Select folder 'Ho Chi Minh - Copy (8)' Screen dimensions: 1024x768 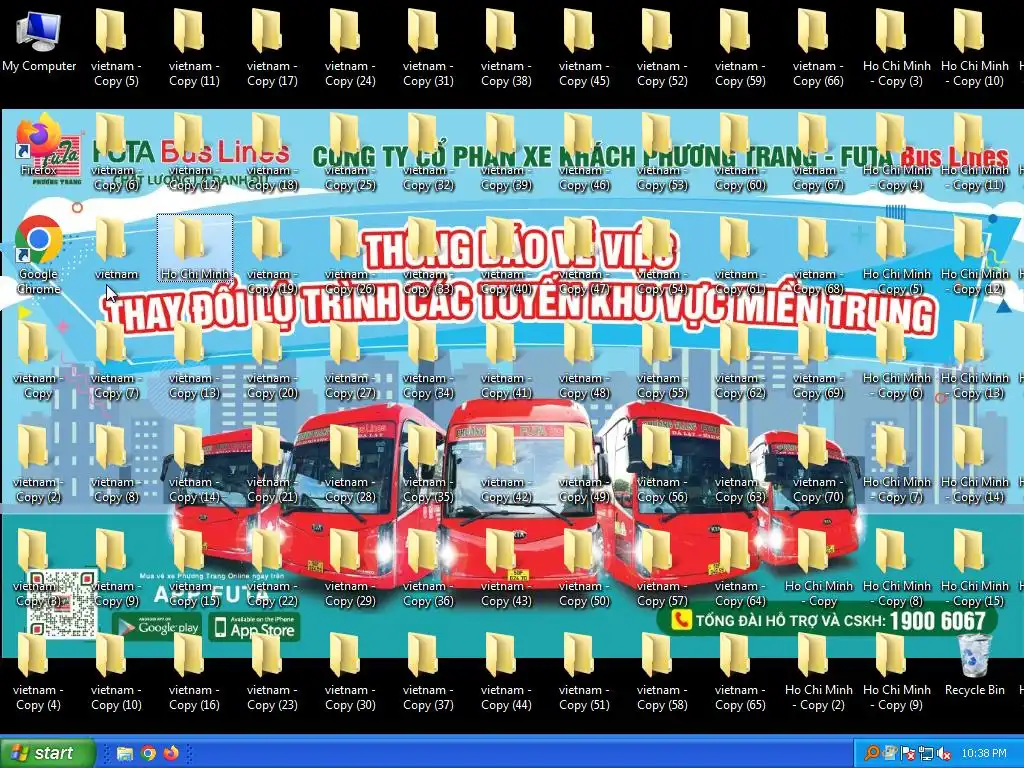click(x=897, y=568)
